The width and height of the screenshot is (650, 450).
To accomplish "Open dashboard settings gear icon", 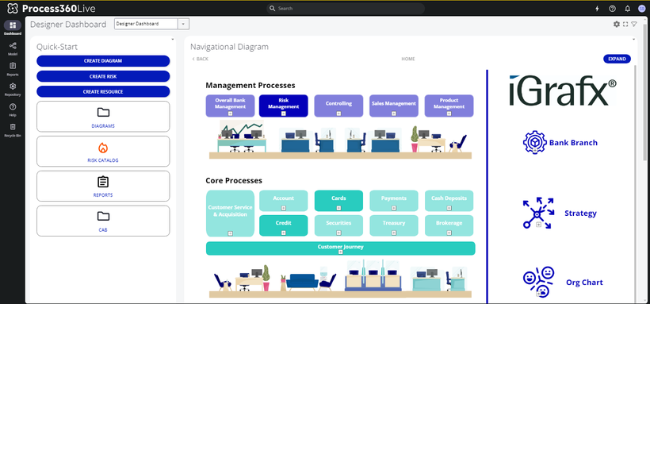I will [616, 24].
